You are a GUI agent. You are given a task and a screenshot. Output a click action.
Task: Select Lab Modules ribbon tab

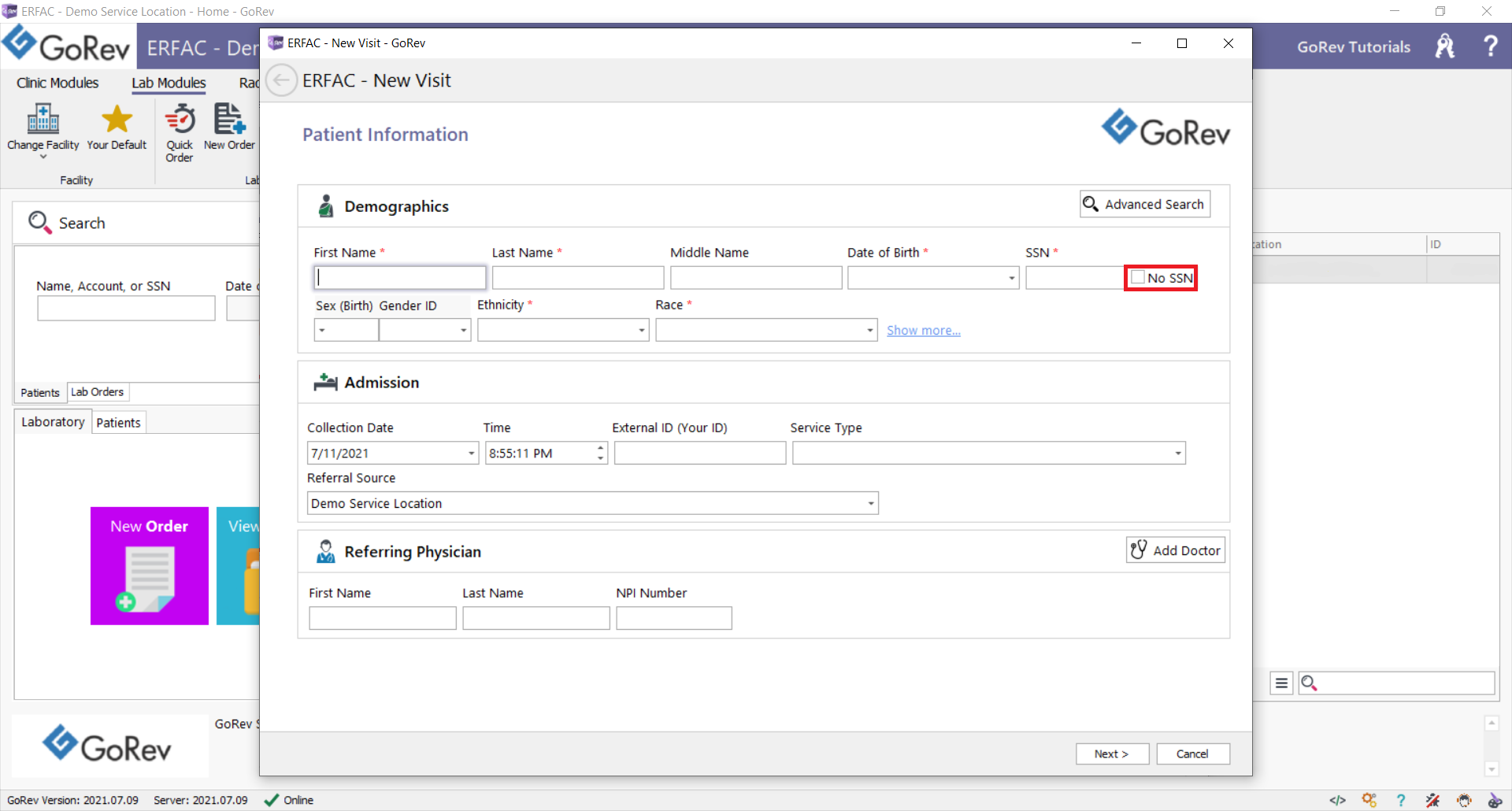pyautogui.click(x=169, y=83)
